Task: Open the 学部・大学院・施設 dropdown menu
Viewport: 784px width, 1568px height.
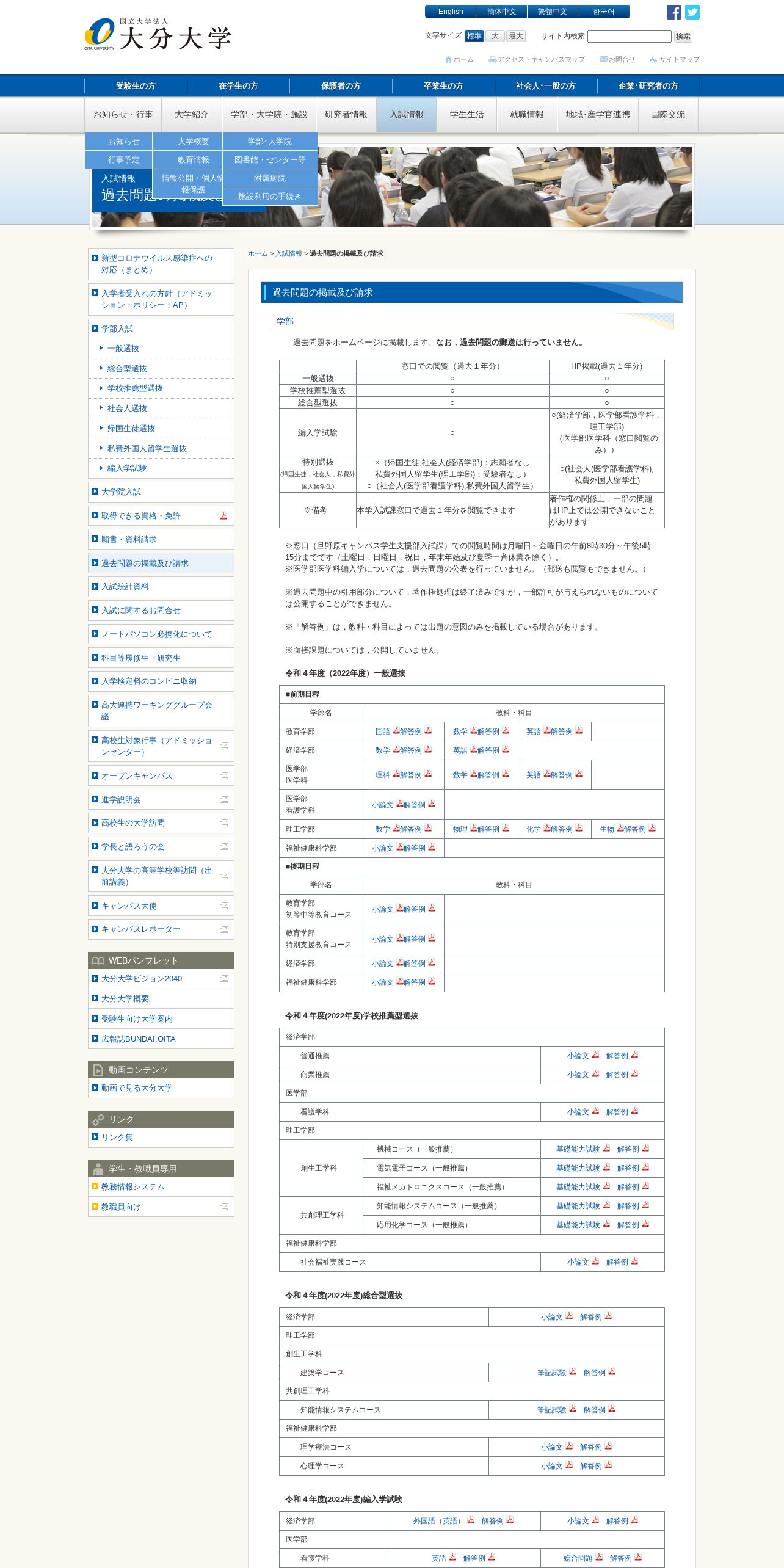Action: click(269, 115)
